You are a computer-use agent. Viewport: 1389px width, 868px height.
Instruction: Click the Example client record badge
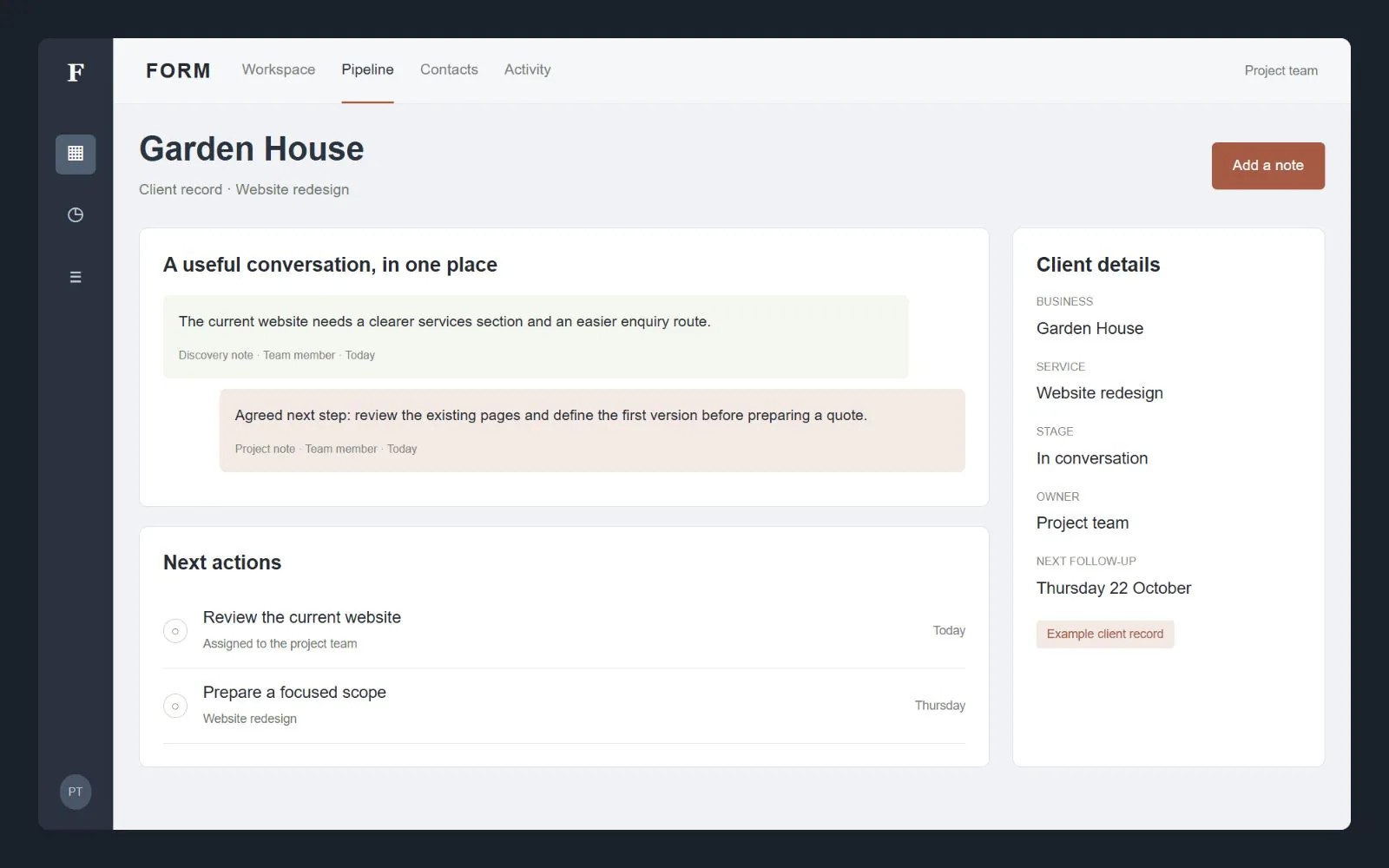(x=1105, y=635)
